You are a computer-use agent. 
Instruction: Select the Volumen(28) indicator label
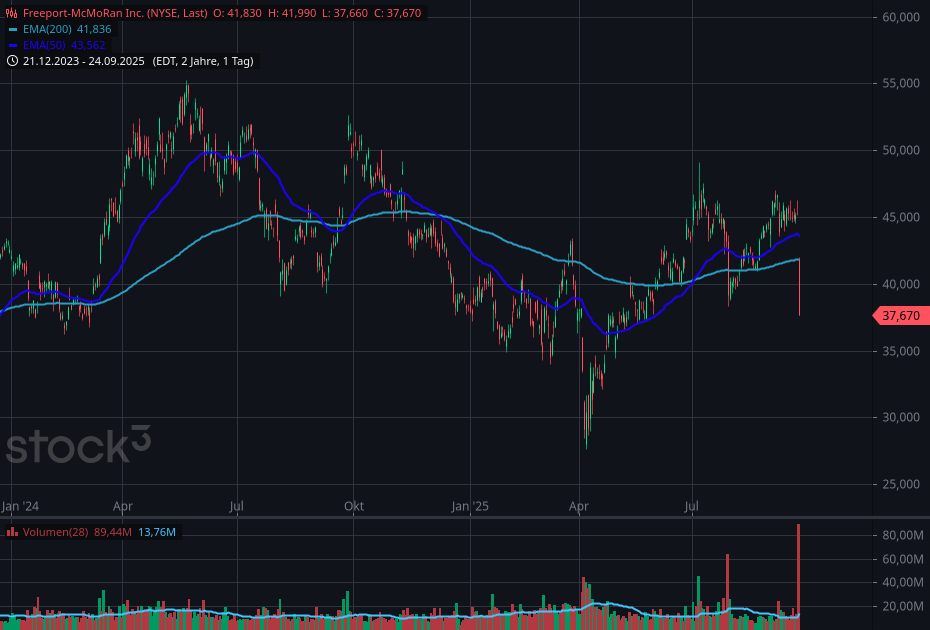tap(55, 532)
